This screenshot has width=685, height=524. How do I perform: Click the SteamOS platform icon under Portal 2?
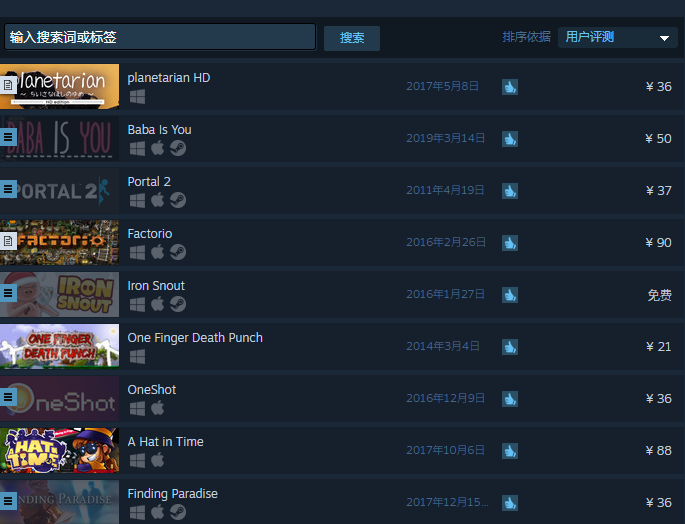(178, 200)
